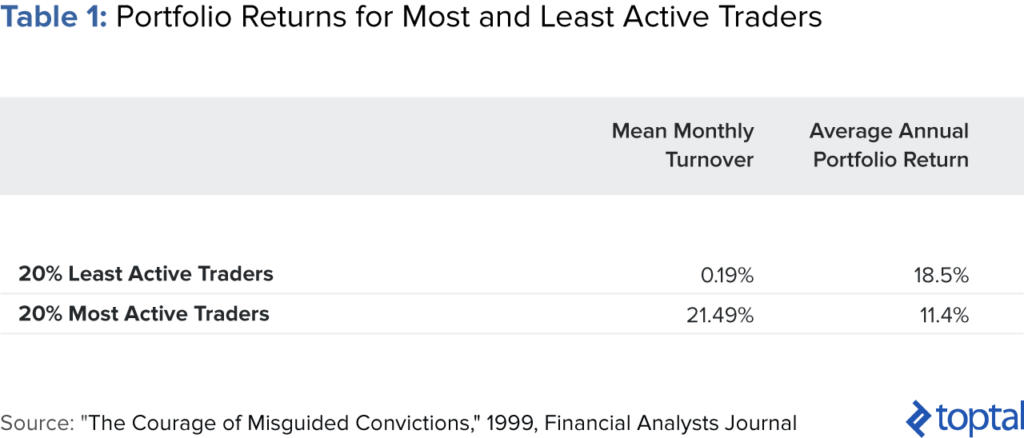
Task: Click the words Portfolio Return in the header
Action: [891, 159]
